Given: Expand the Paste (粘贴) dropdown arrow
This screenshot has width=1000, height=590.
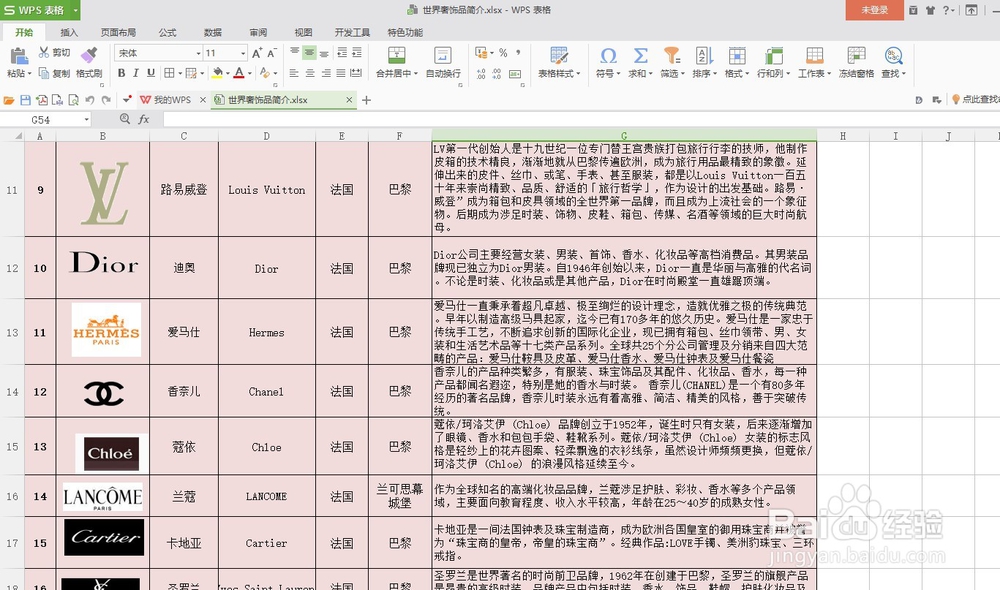Looking at the screenshot, I should (x=29, y=74).
